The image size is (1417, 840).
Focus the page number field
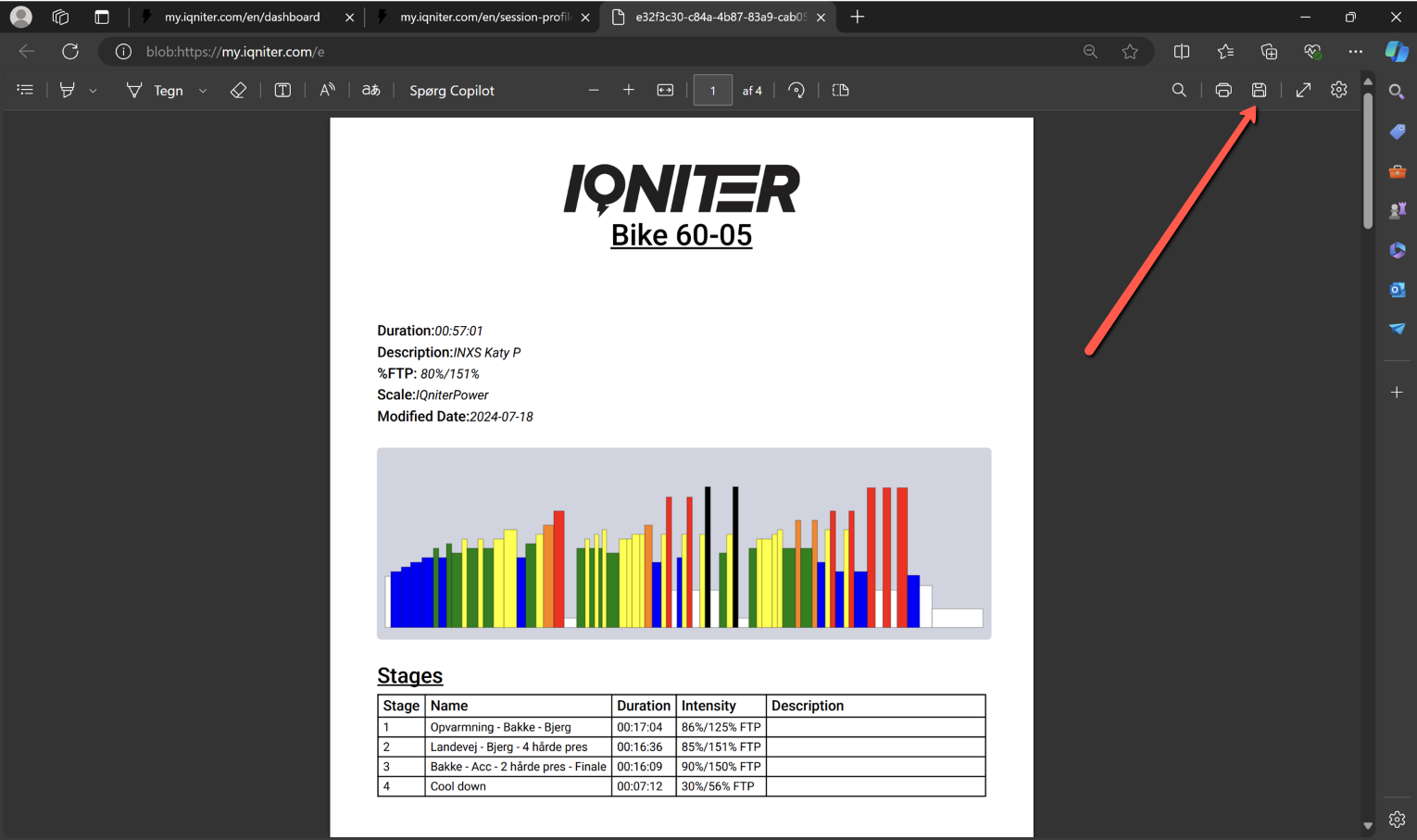[712, 90]
